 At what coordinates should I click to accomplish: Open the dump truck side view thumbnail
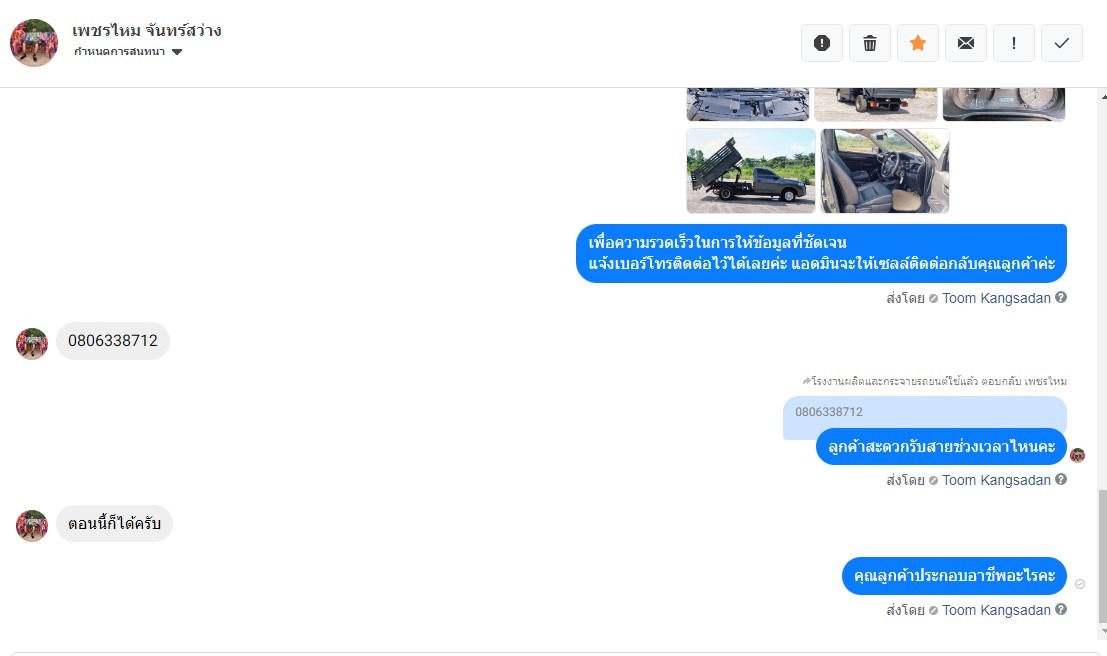(x=750, y=171)
